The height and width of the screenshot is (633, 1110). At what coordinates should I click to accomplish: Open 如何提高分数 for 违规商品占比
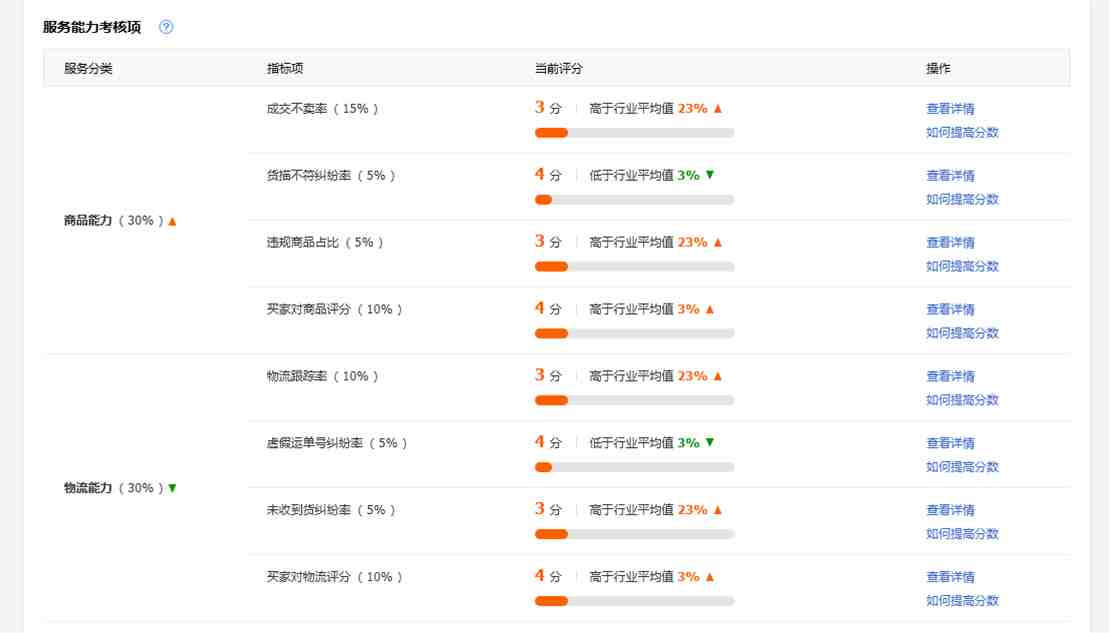point(962,266)
